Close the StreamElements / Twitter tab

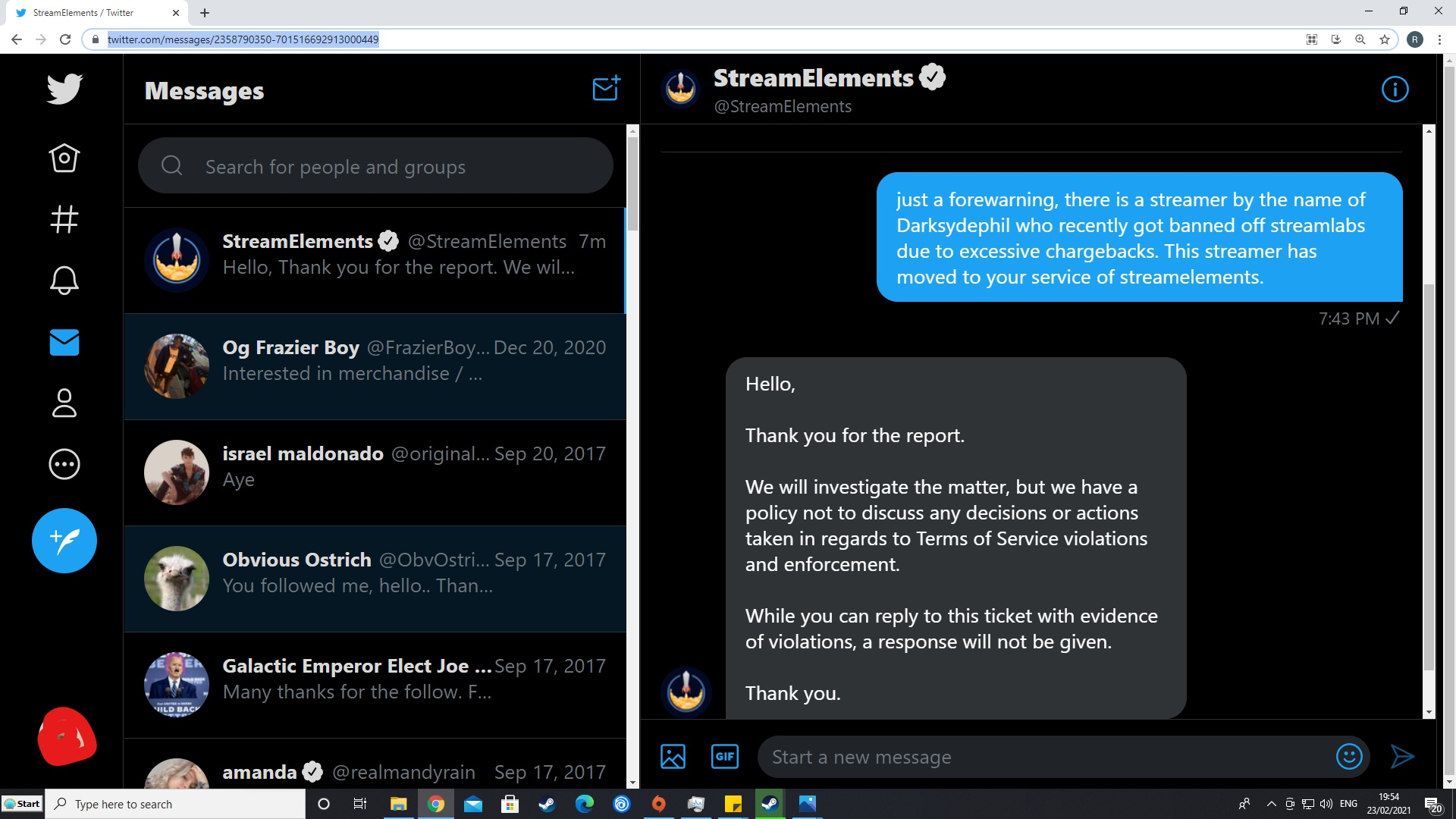176,13
